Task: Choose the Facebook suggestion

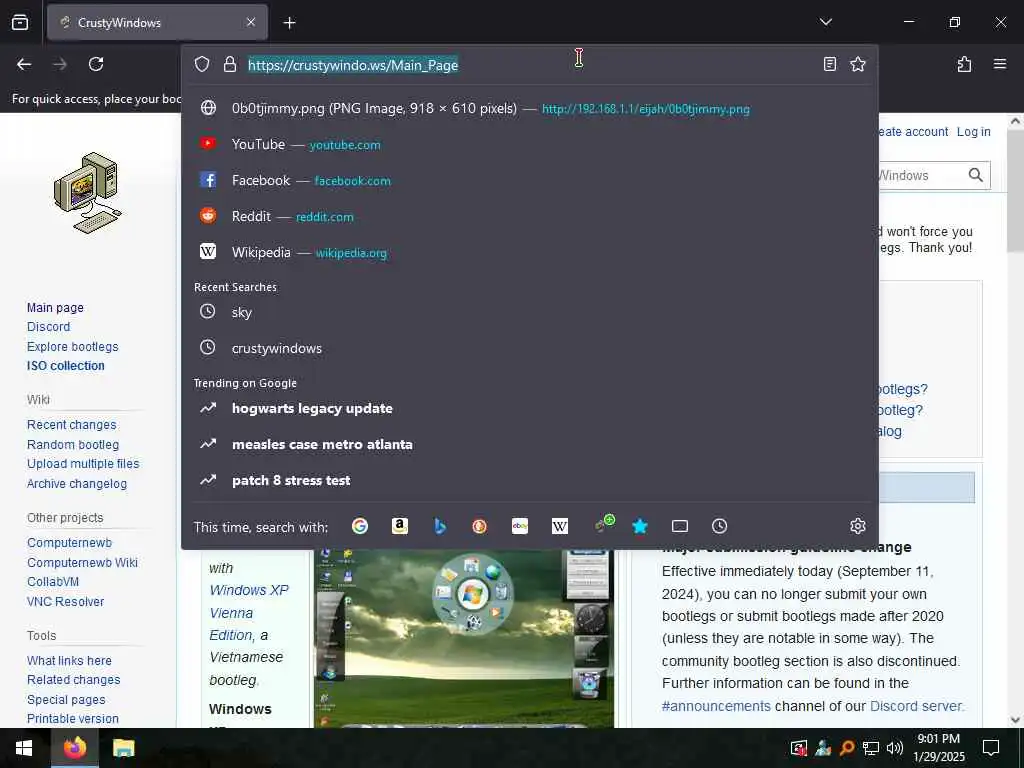Action: pyautogui.click(x=530, y=180)
